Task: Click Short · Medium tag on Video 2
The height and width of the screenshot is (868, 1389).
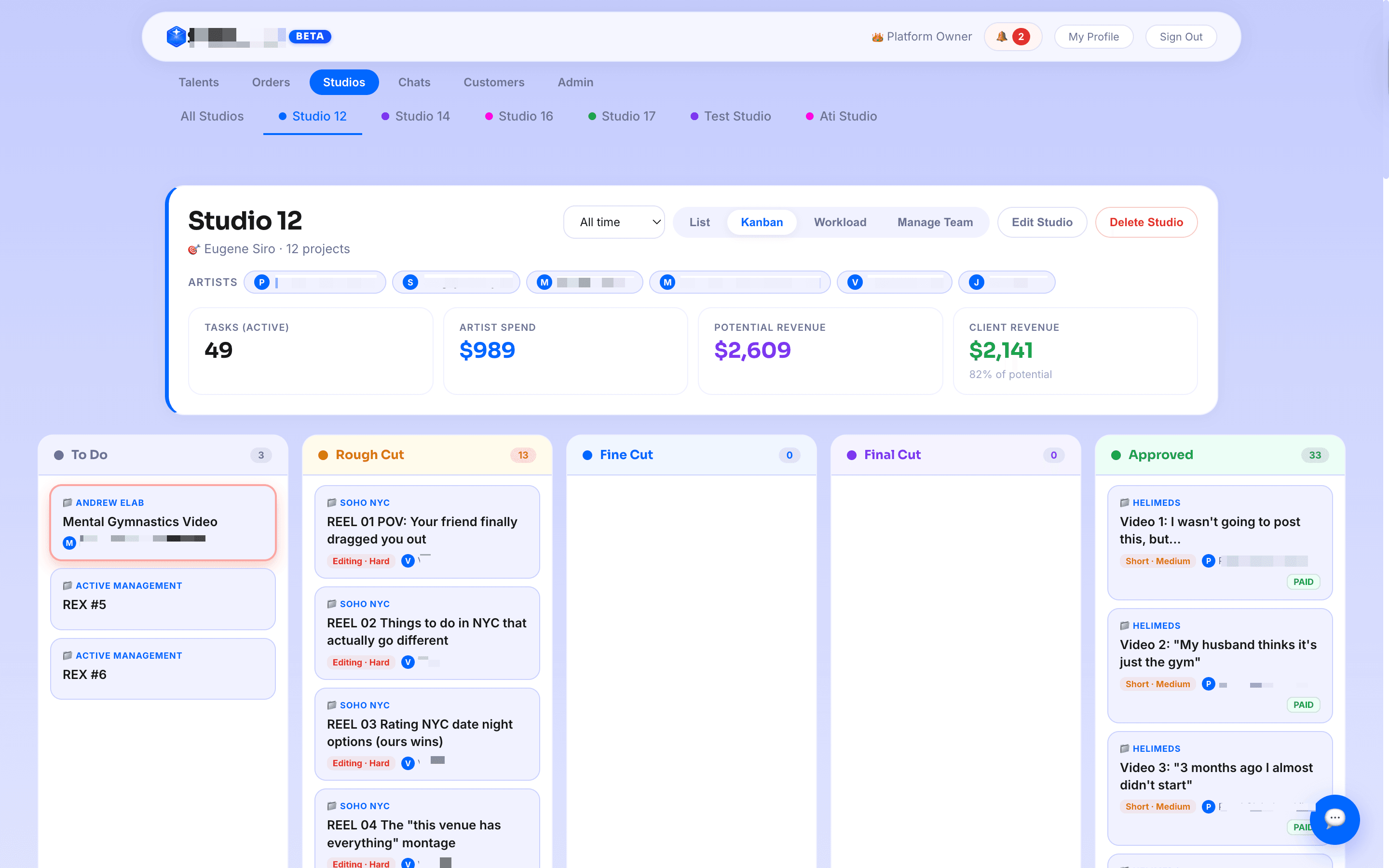Action: 1157,684
